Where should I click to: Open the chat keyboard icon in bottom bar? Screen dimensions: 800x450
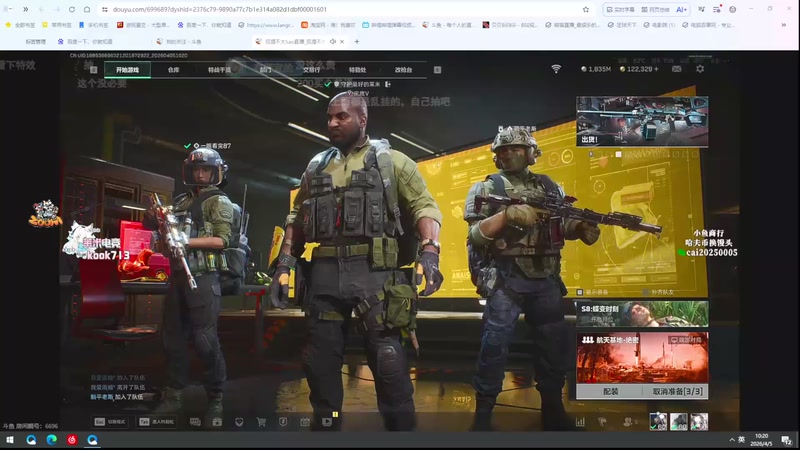coord(195,422)
